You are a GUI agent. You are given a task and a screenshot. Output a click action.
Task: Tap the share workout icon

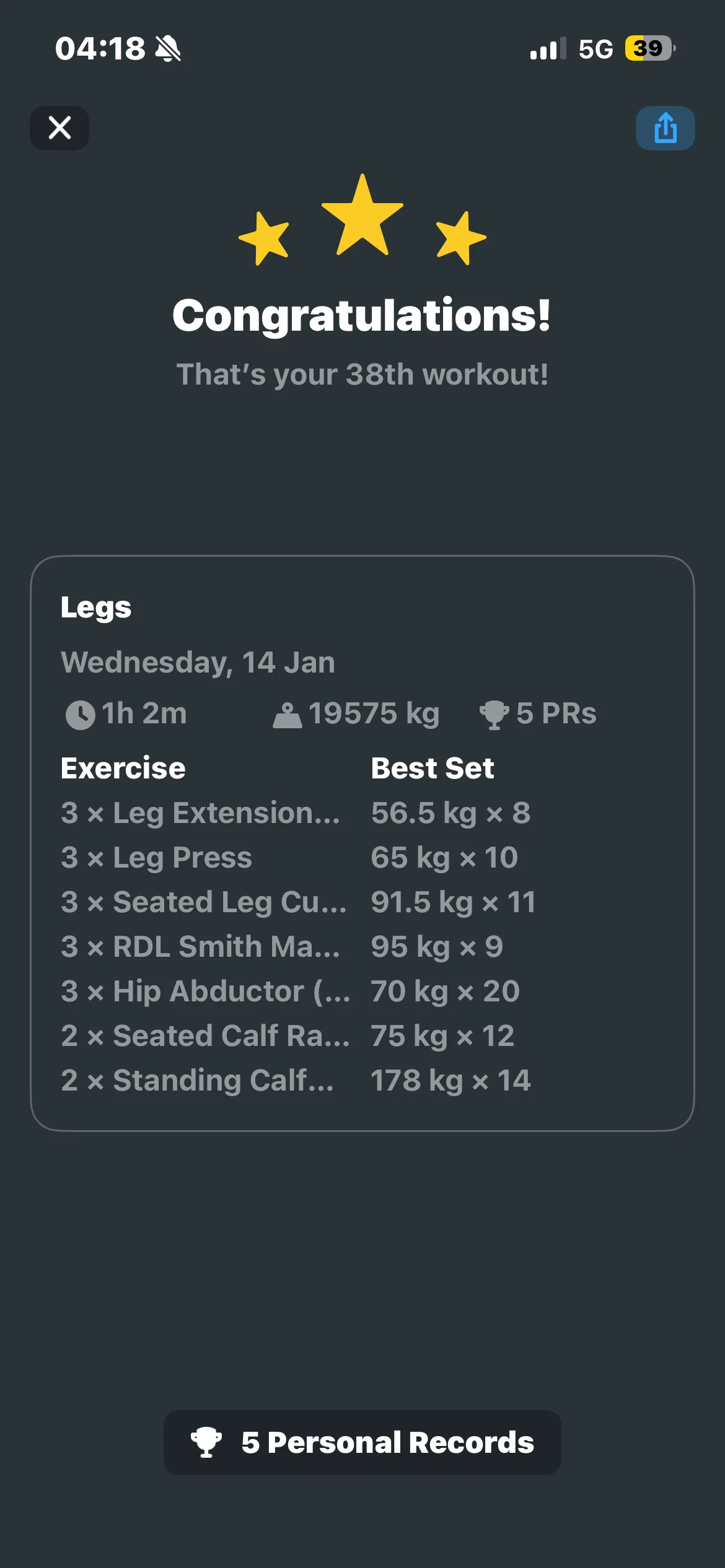665,128
